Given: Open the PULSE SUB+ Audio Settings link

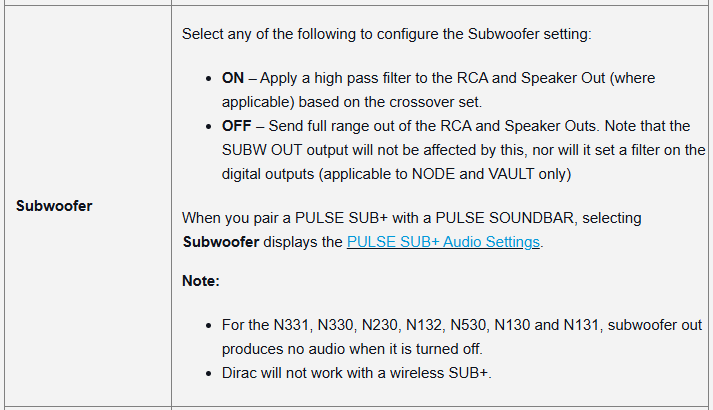Looking at the screenshot, I should pyautogui.click(x=443, y=242).
